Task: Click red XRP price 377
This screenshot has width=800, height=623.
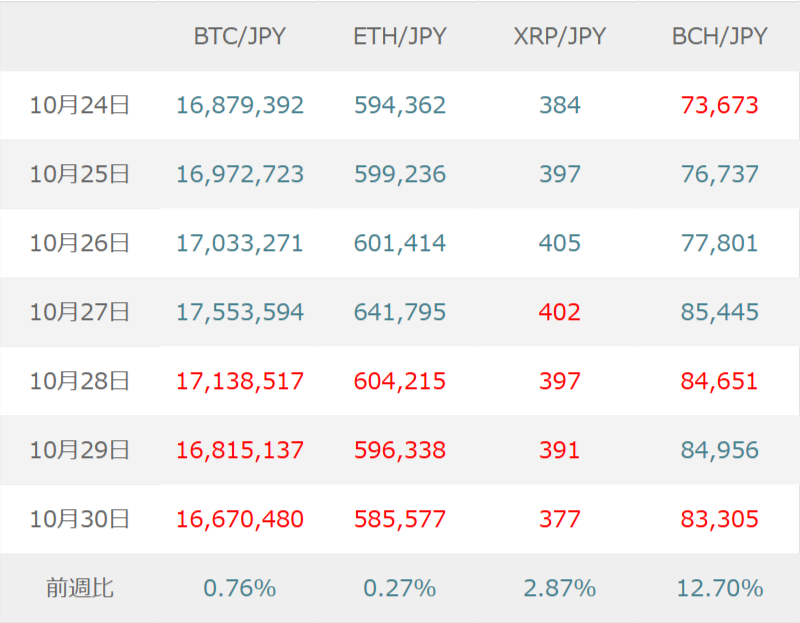Action: pyautogui.click(x=560, y=519)
